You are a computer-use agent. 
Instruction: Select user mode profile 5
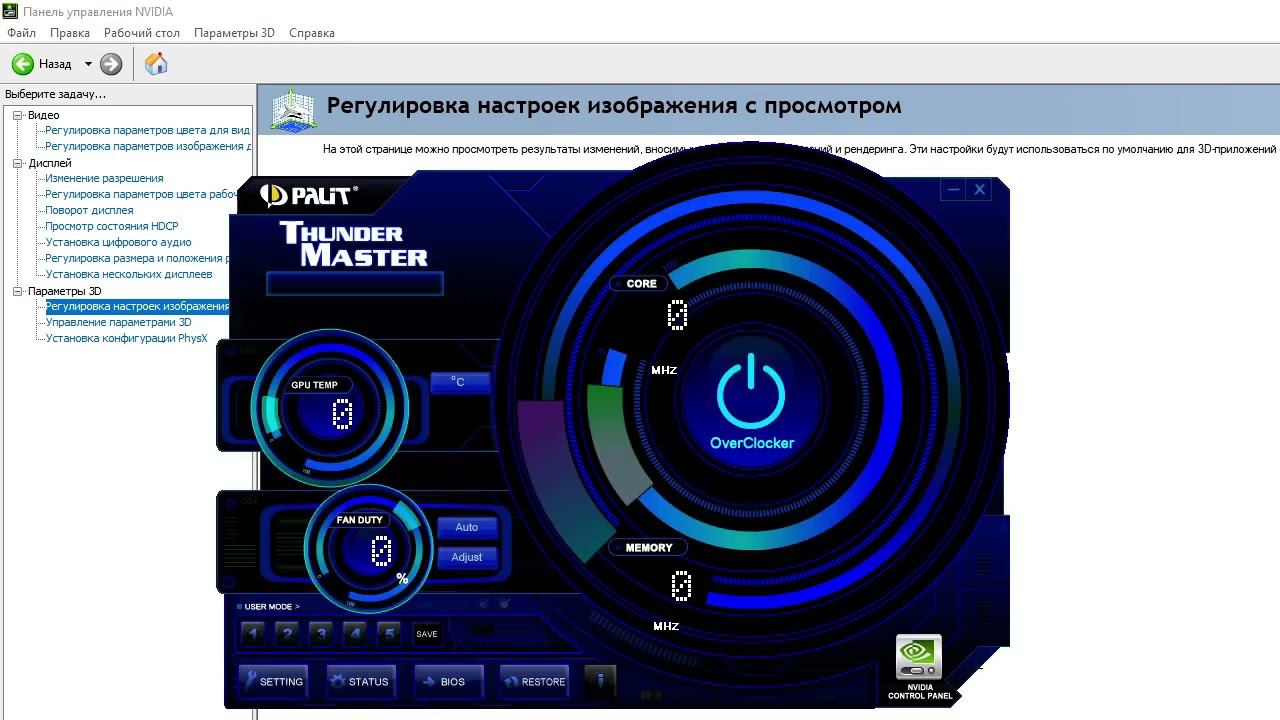point(389,633)
